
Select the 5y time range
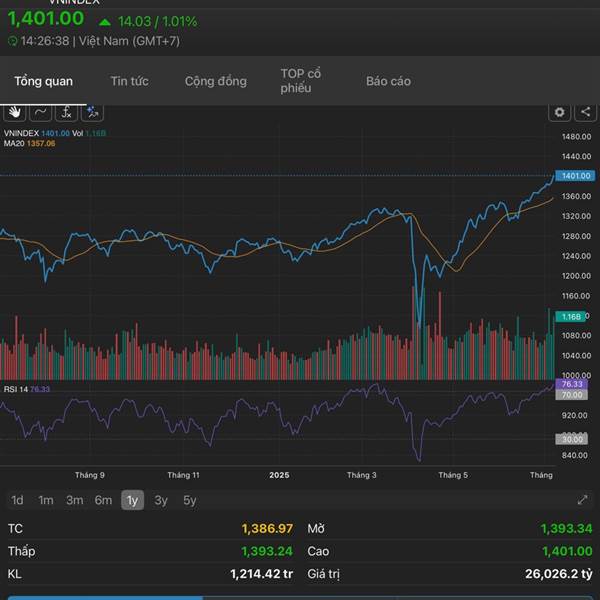click(190, 500)
